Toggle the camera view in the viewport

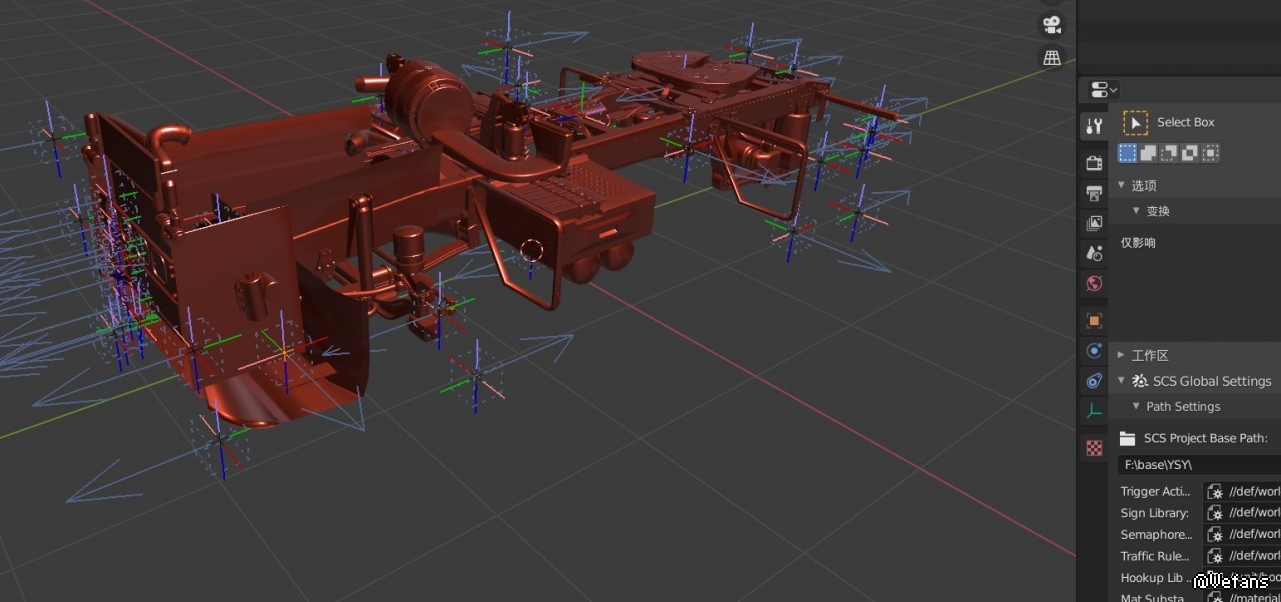point(1051,25)
